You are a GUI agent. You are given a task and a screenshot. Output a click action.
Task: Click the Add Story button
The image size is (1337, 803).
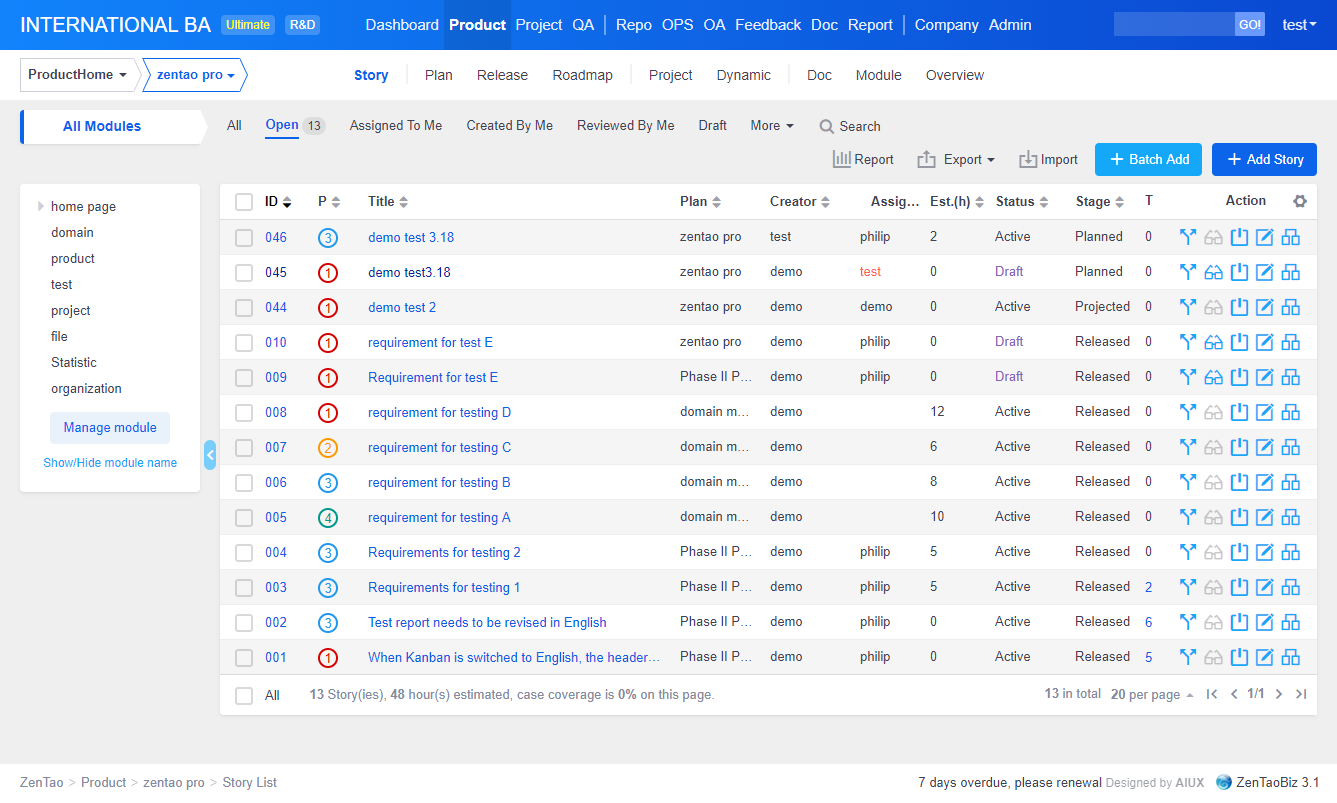pyautogui.click(x=1264, y=159)
